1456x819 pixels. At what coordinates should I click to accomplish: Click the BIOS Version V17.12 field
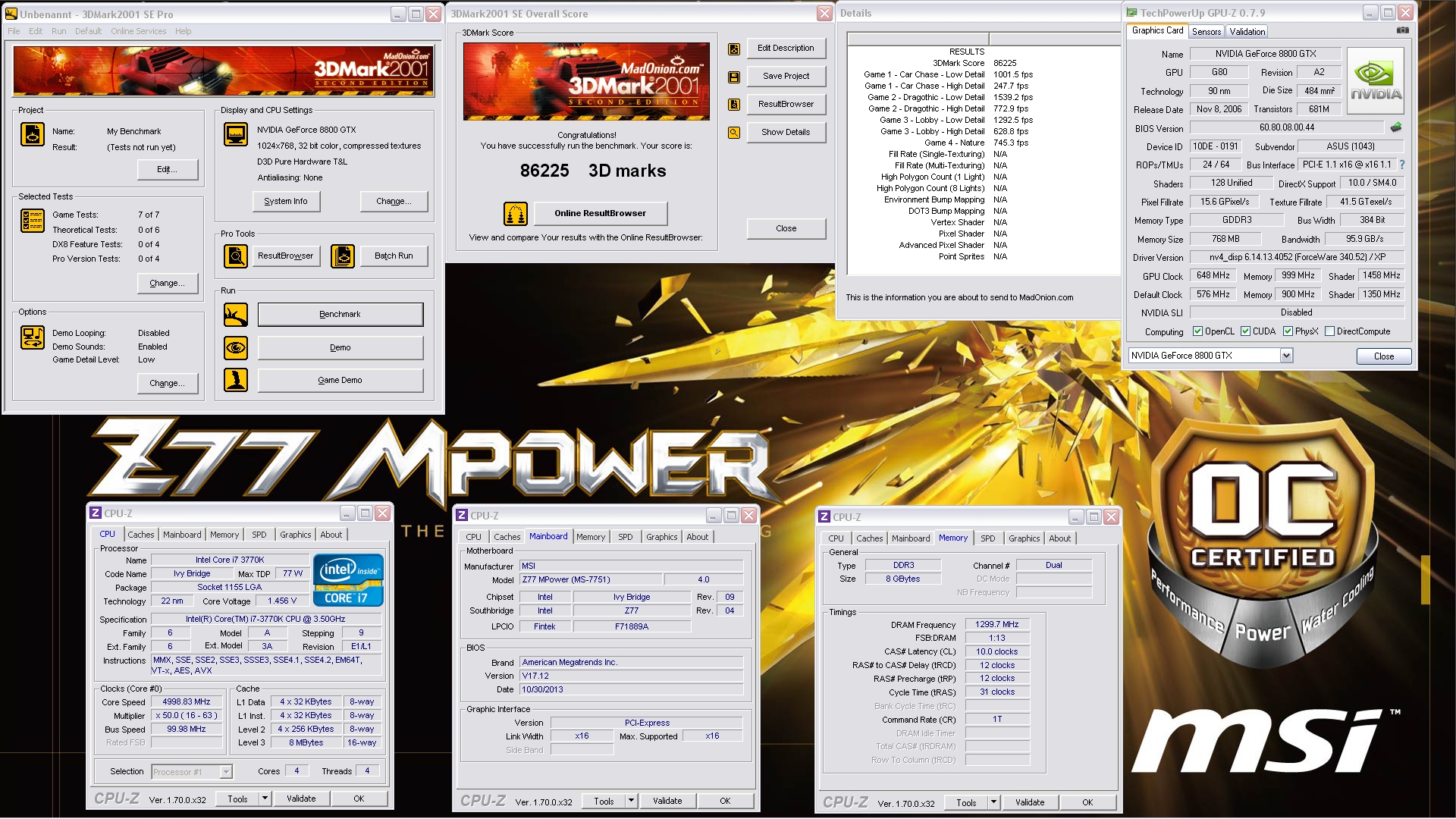coord(631,676)
